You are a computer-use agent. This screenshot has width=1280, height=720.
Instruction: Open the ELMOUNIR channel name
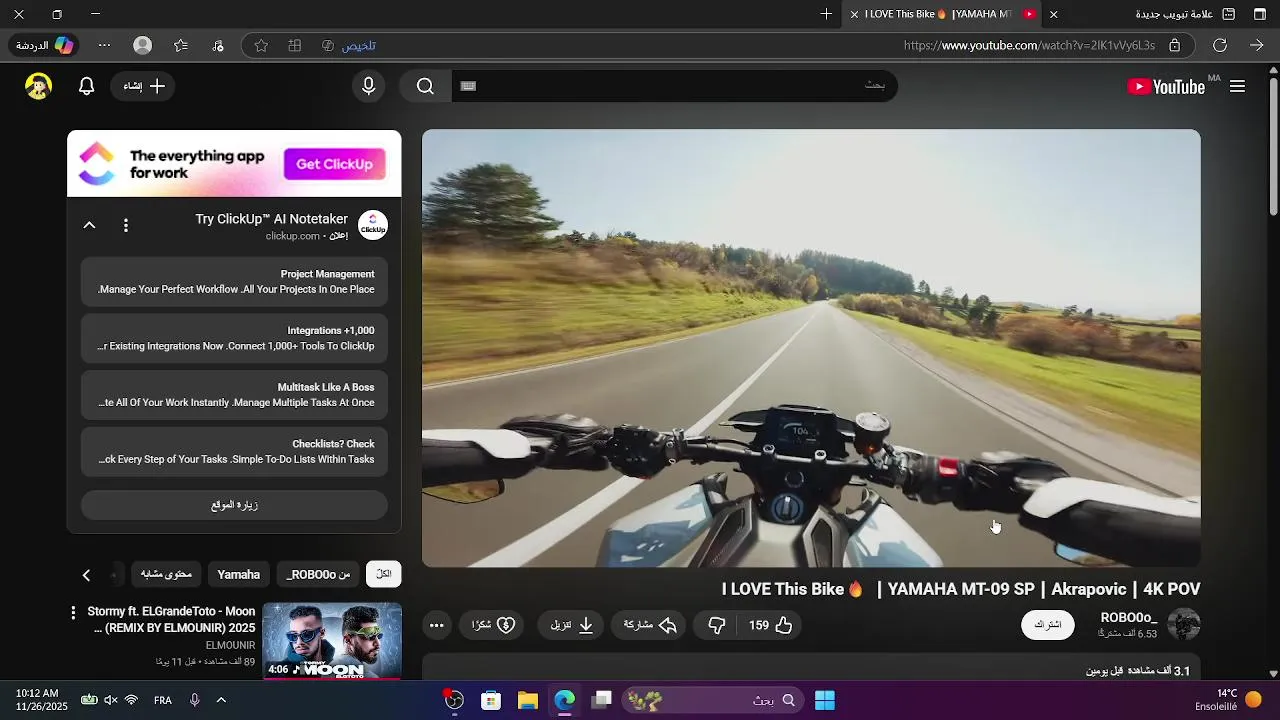point(230,646)
